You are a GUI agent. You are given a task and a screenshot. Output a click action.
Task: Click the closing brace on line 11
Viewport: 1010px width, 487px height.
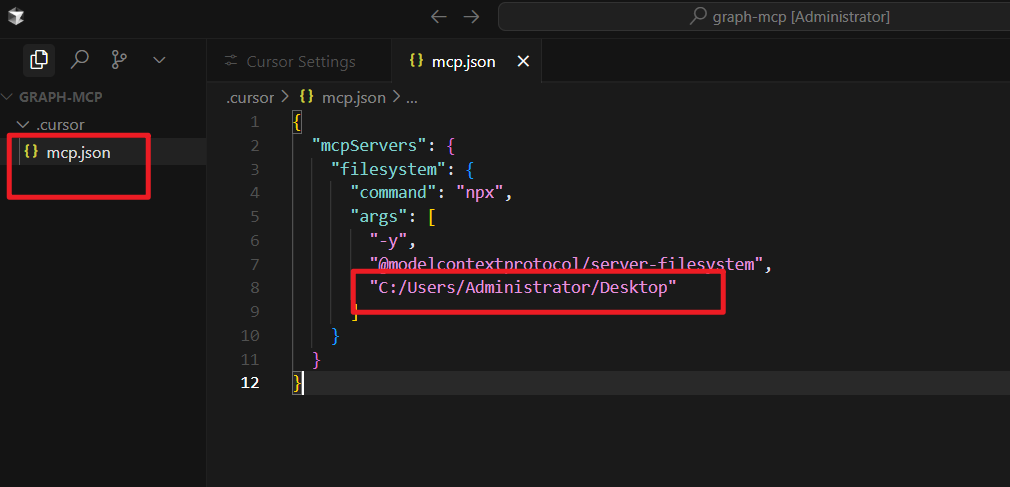coord(316,359)
